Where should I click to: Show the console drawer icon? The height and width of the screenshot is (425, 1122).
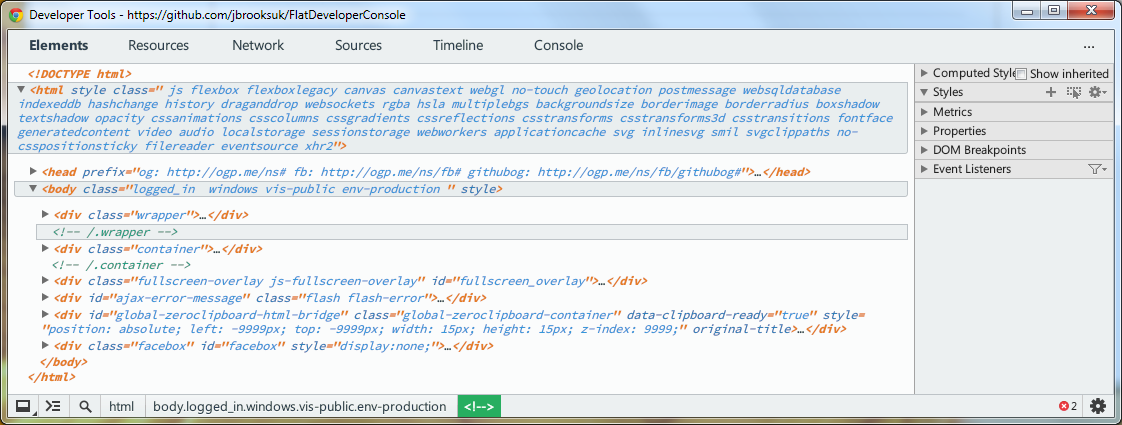pos(53,406)
